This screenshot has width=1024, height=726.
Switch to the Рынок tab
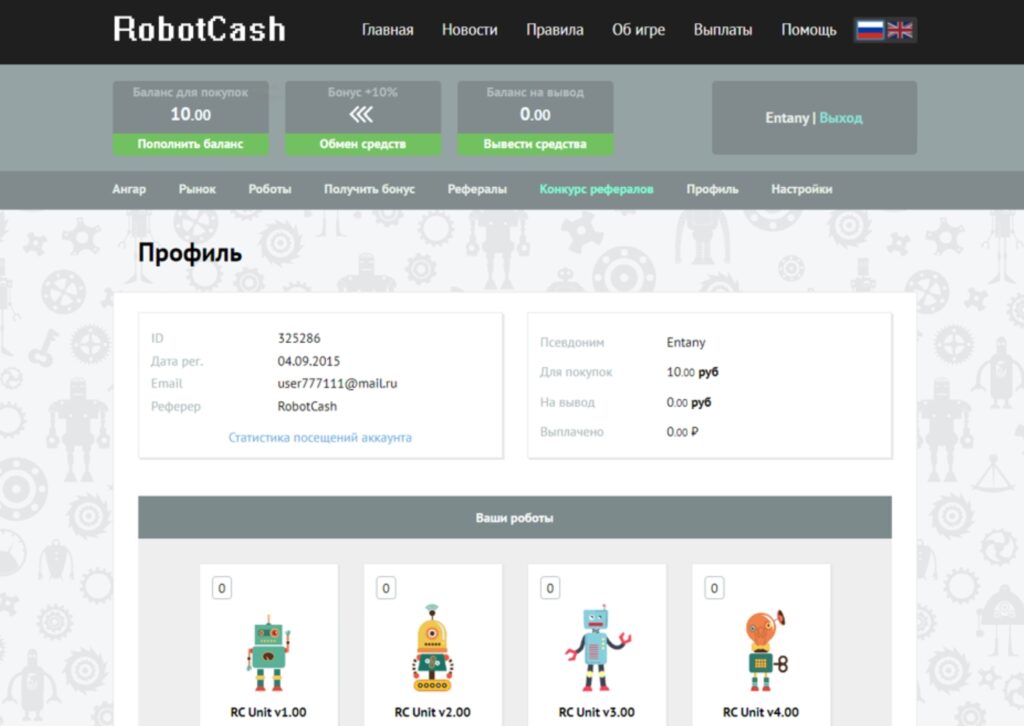[197, 189]
